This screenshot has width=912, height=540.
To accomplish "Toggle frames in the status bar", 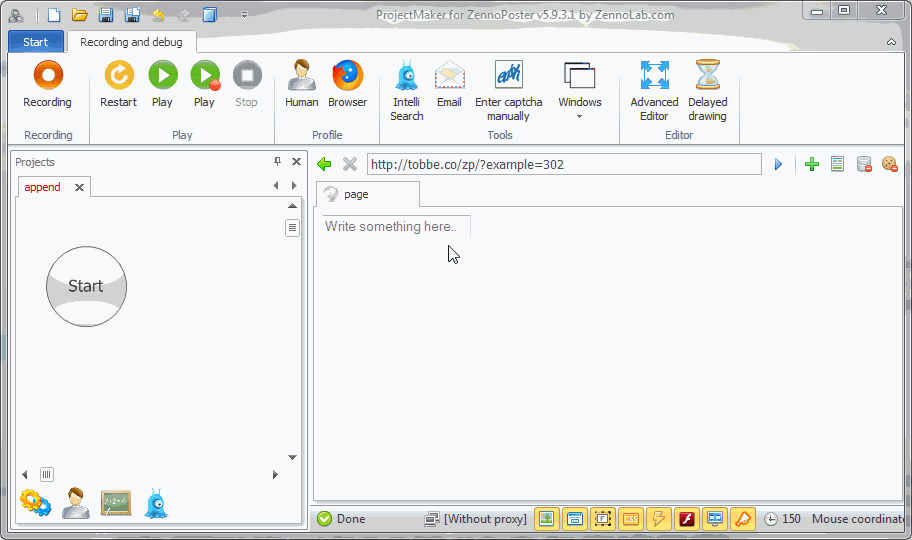I will point(603,518).
